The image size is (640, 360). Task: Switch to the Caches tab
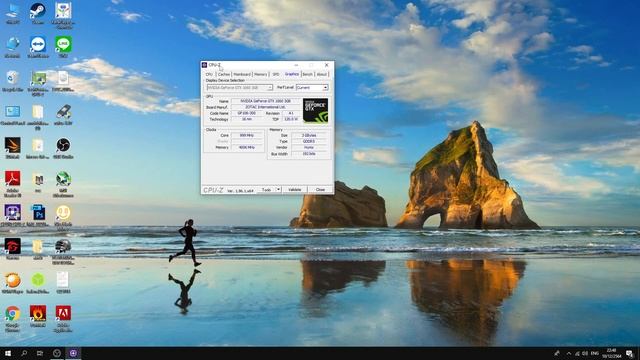[x=224, y=74]
